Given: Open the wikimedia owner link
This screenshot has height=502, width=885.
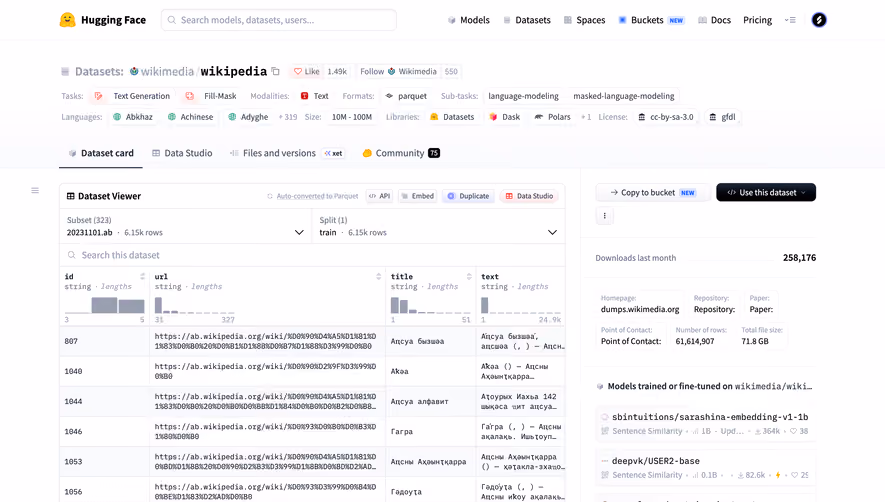Looking at the screenshot, I should coord(167,71).
